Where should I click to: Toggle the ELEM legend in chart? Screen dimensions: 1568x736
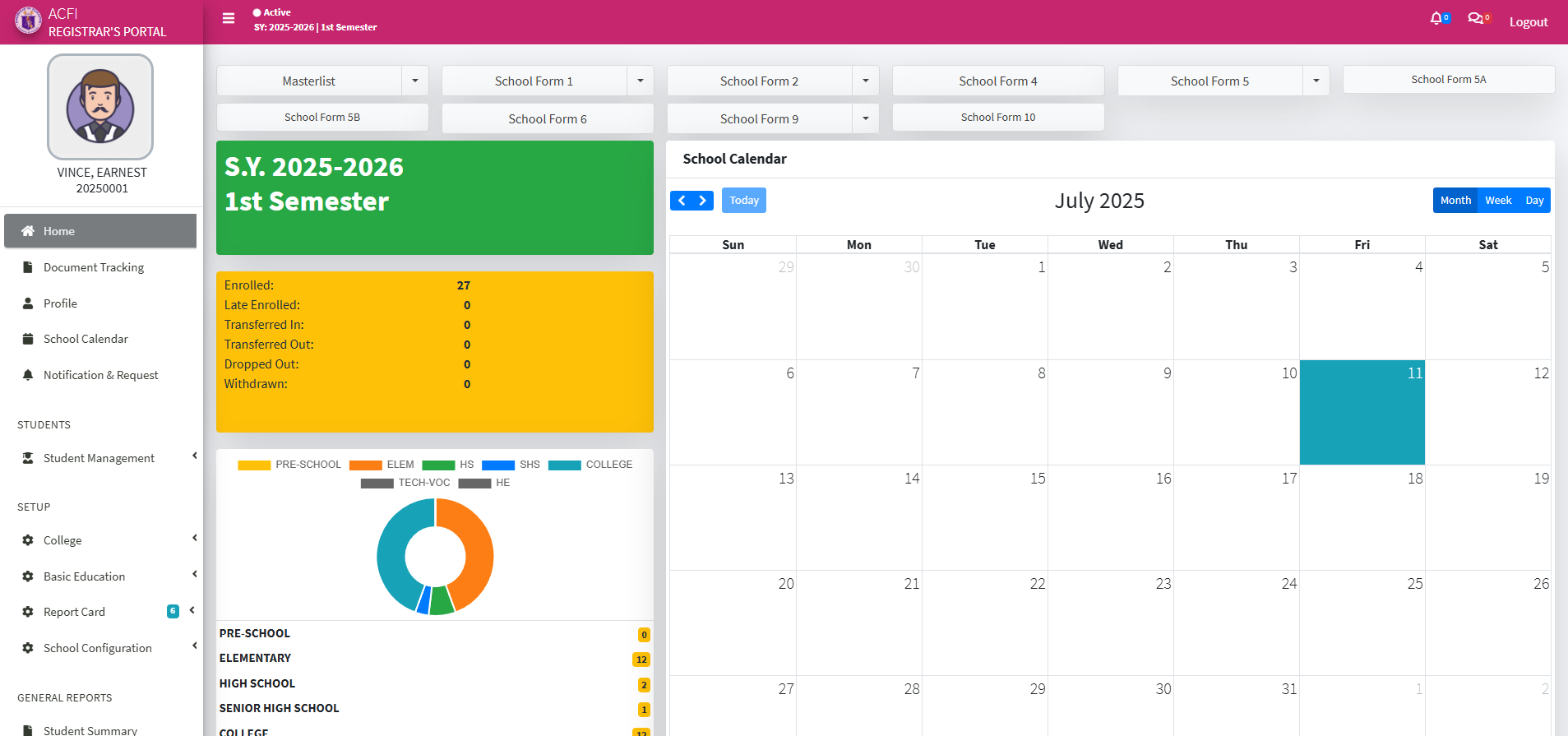pos(382,465)
